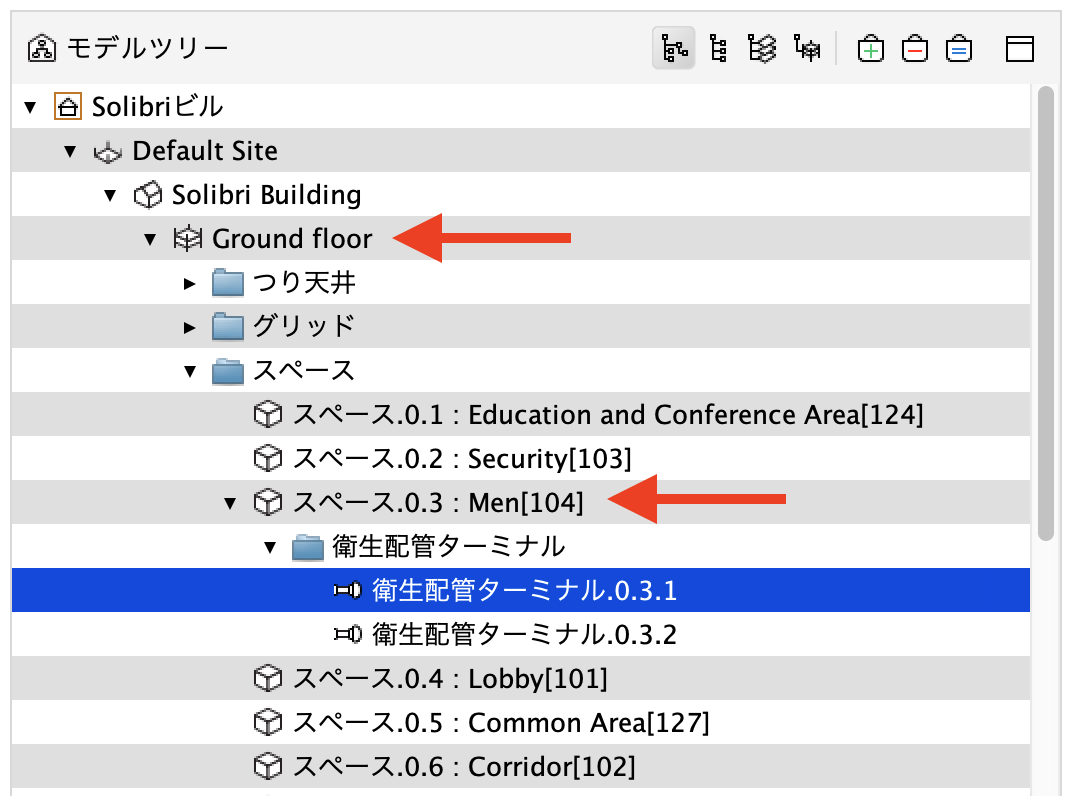Image resolution: width=1078 pixels, height=796 pixels.
Task: Maximize the model tree panel window icon
Action: tap(1020, 49)
